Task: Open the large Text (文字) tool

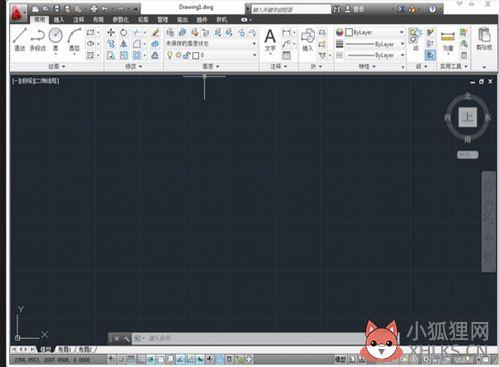Action: 270,40
